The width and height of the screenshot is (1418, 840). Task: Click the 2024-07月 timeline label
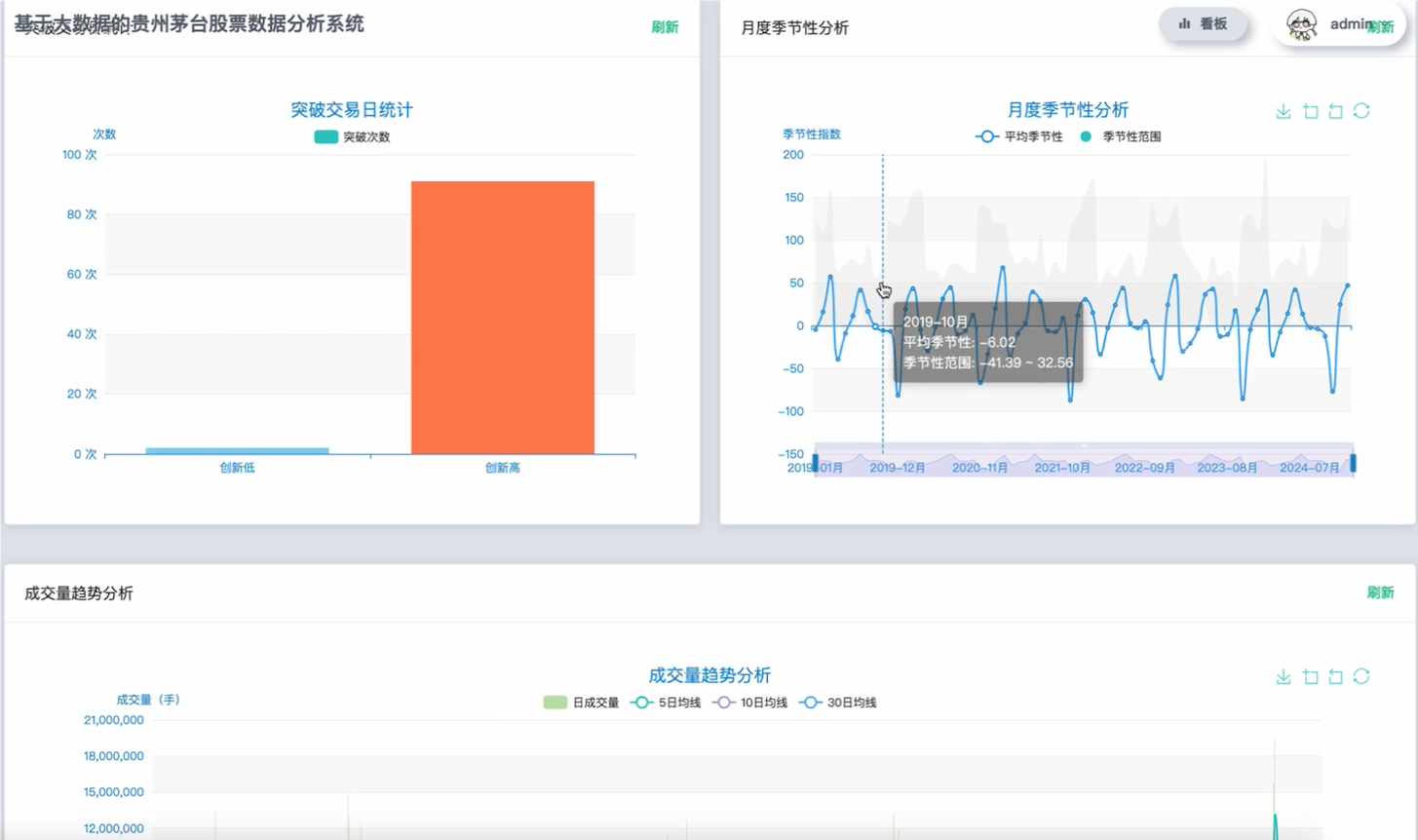click(1310, 468)
